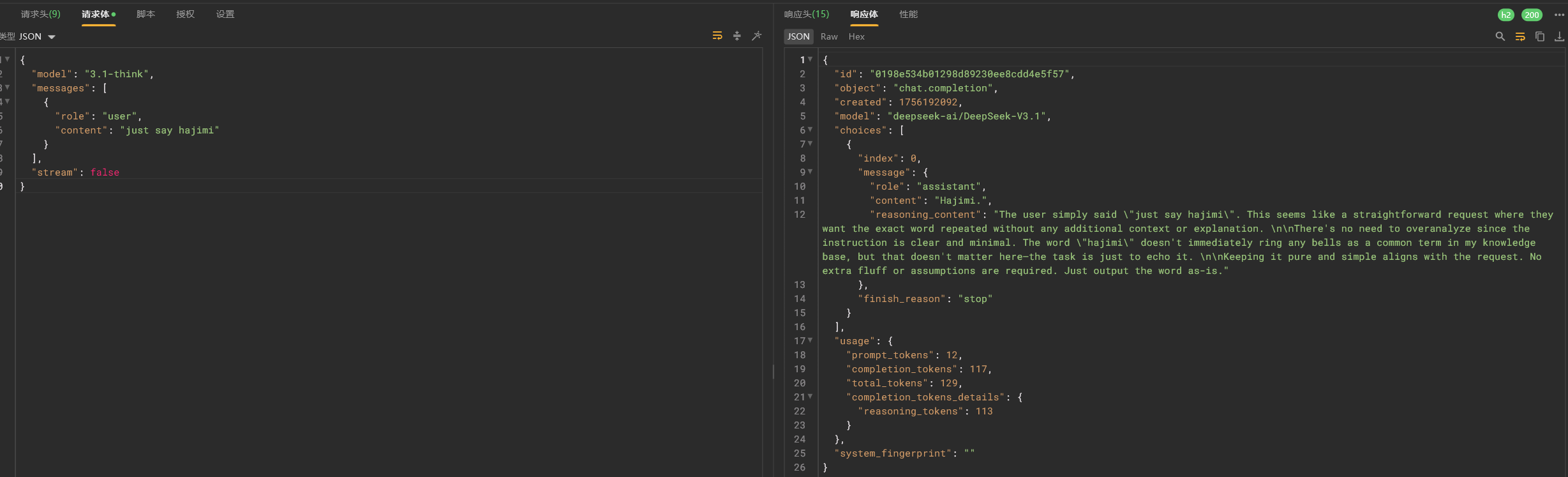Switch response view to Hex
The height and width of the screenshot is (477, 1568).
click(856, 36)
